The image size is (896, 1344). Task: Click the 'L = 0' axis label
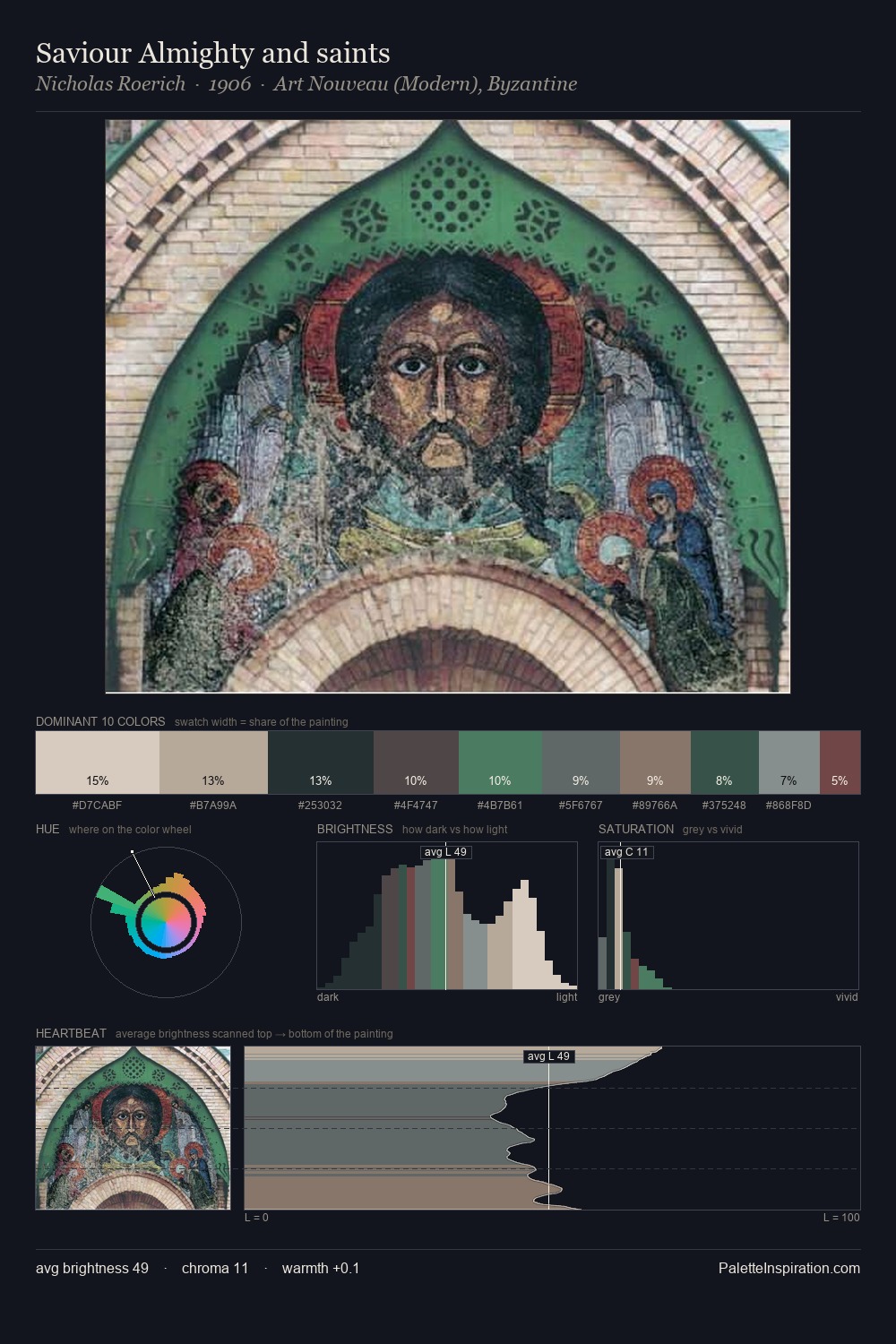click(x=256, y=1218)
